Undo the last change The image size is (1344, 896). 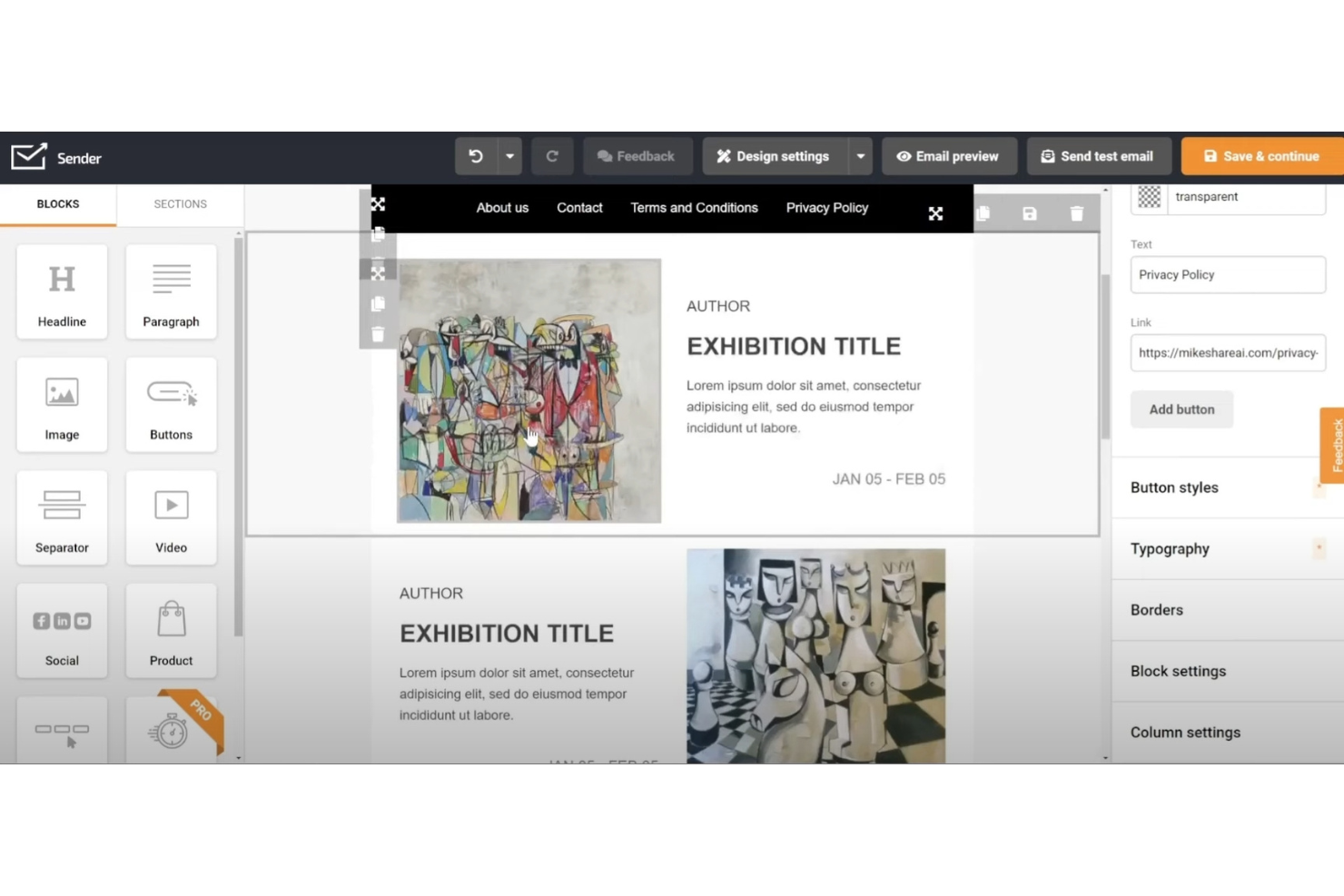pyautogui.click(x=476, y=156)
